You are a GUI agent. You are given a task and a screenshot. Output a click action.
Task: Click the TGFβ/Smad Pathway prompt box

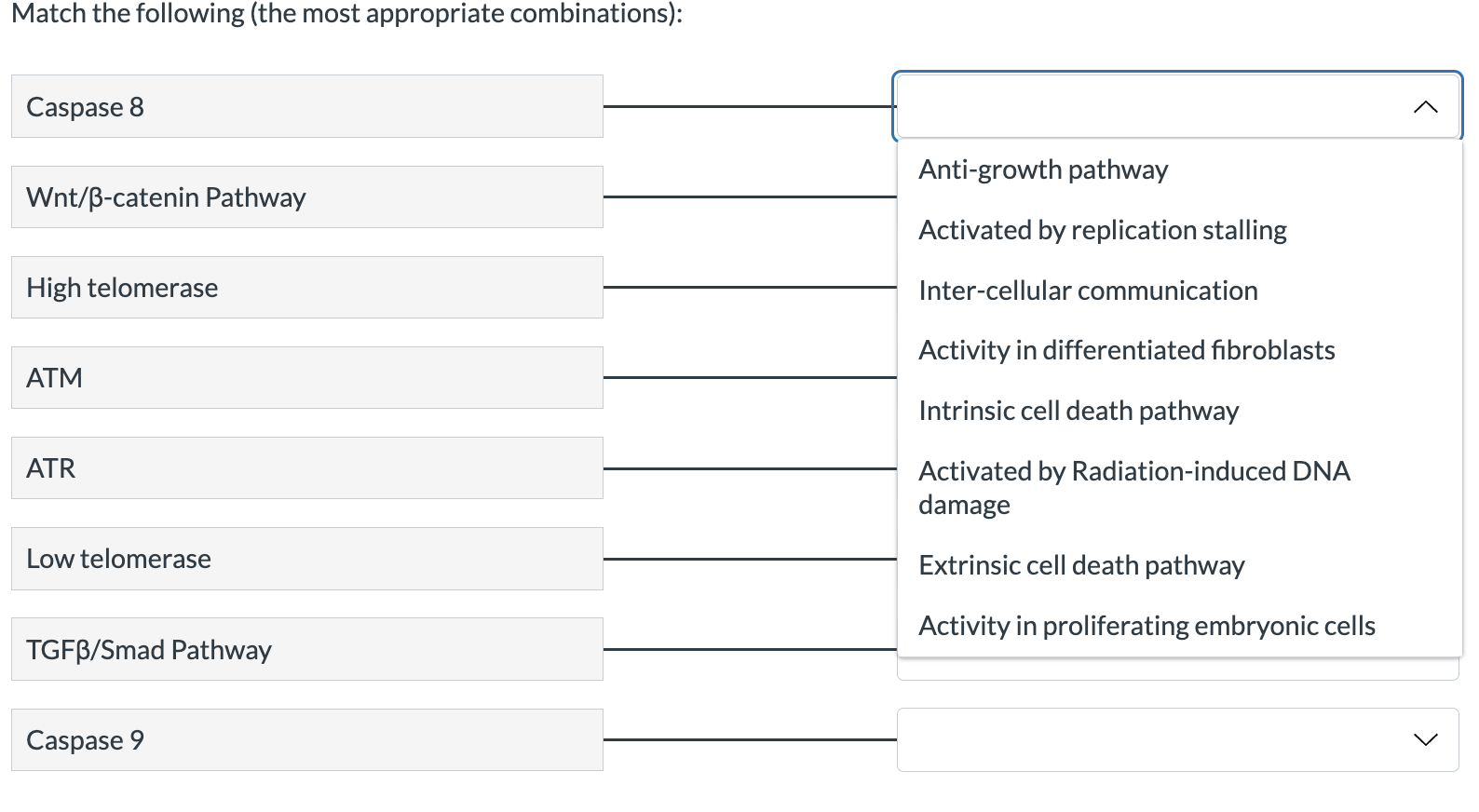click(x=307, y=649)
